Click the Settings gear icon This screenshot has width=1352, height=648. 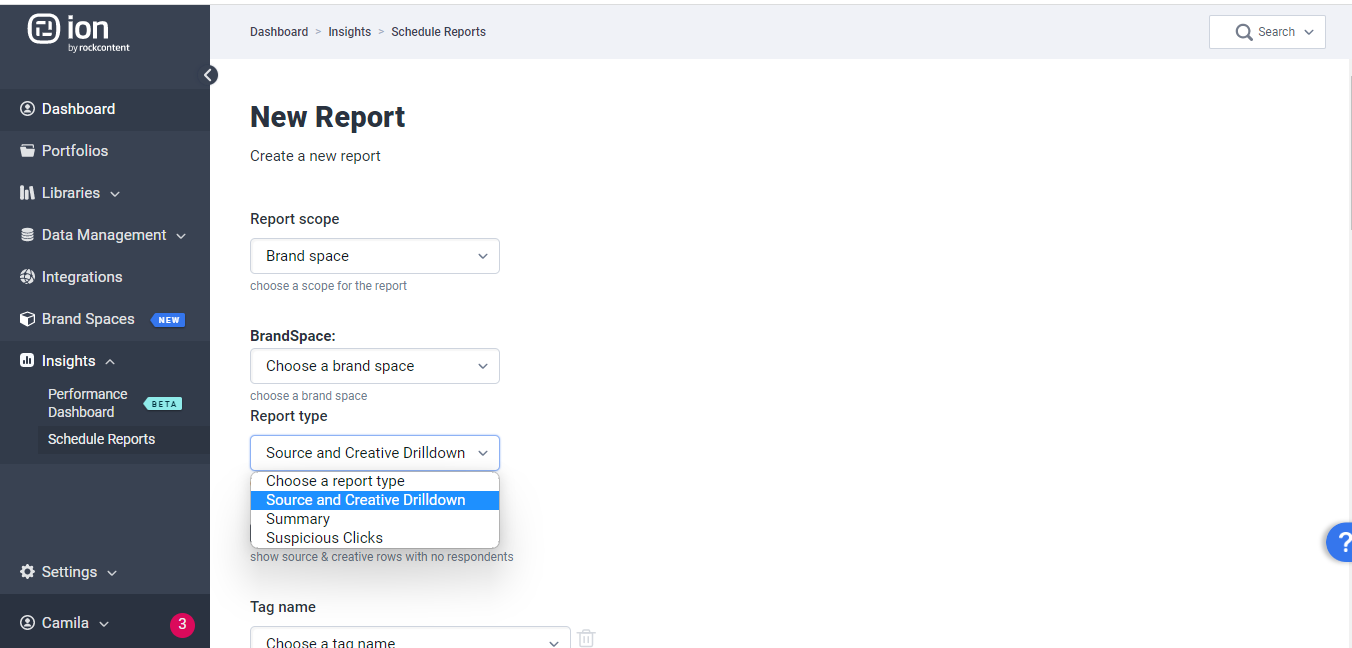[27, 572]
